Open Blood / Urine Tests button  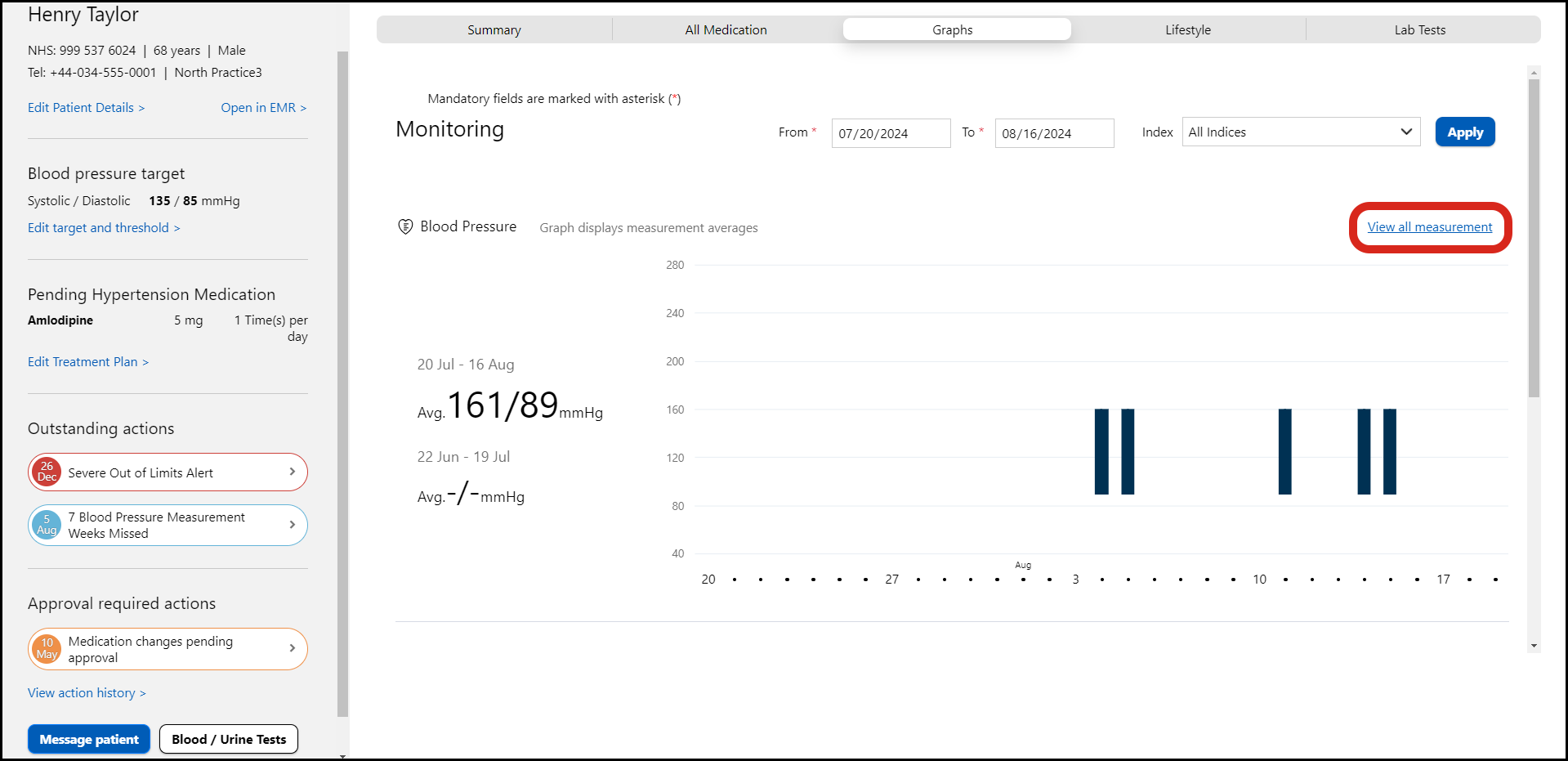[x=229, y=739]
